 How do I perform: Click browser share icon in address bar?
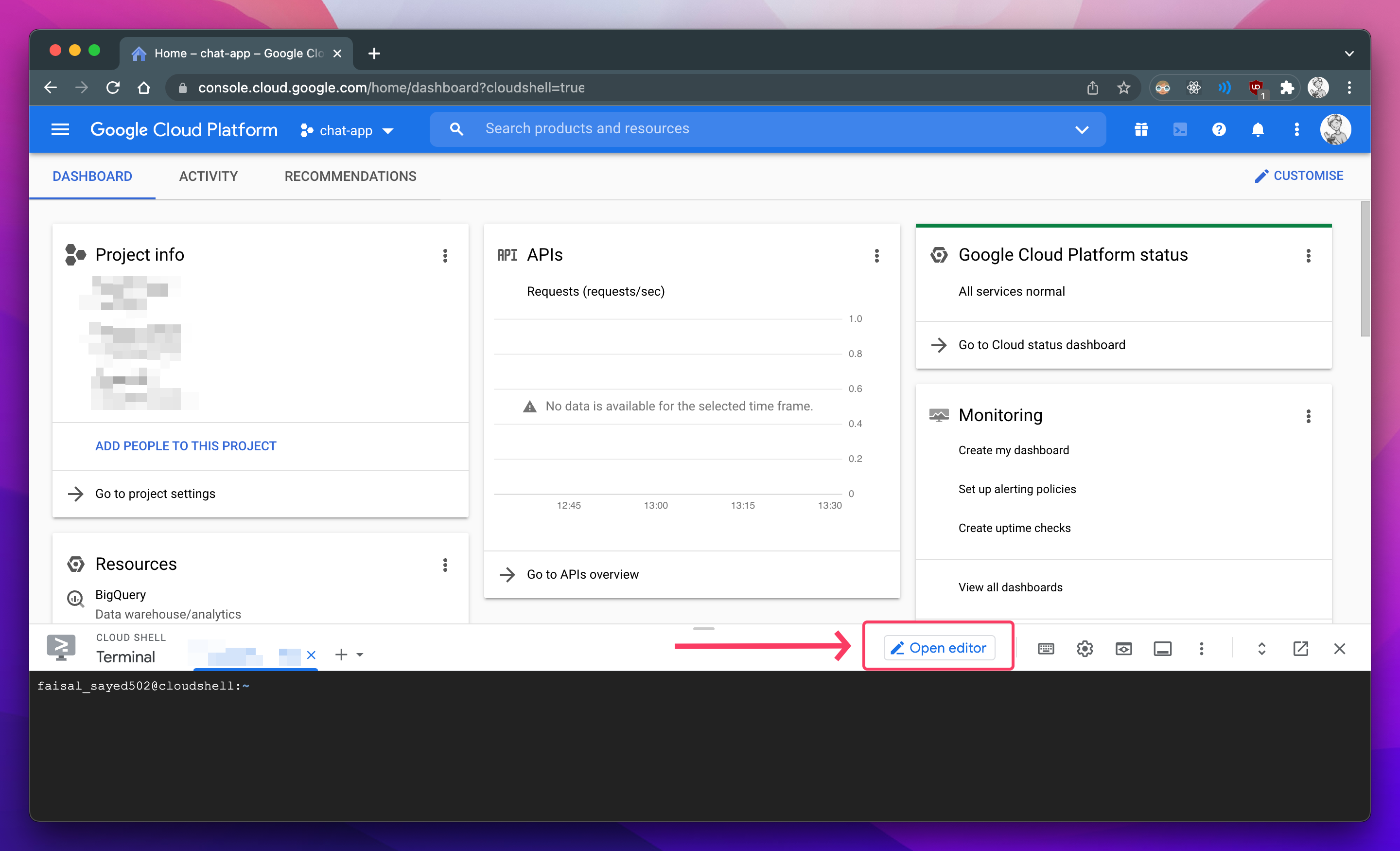tap(1092, 88)
